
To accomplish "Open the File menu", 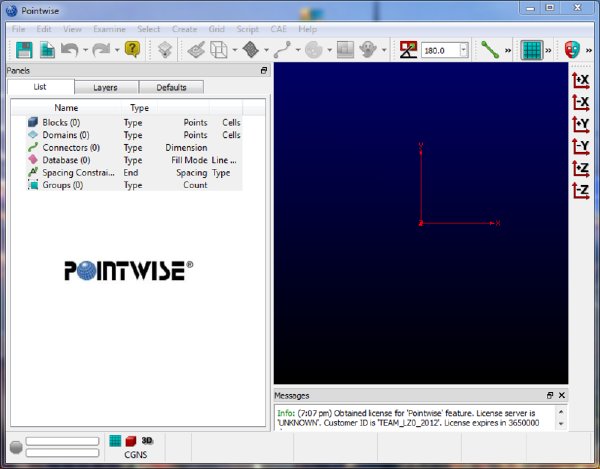I will click(18, 29).
